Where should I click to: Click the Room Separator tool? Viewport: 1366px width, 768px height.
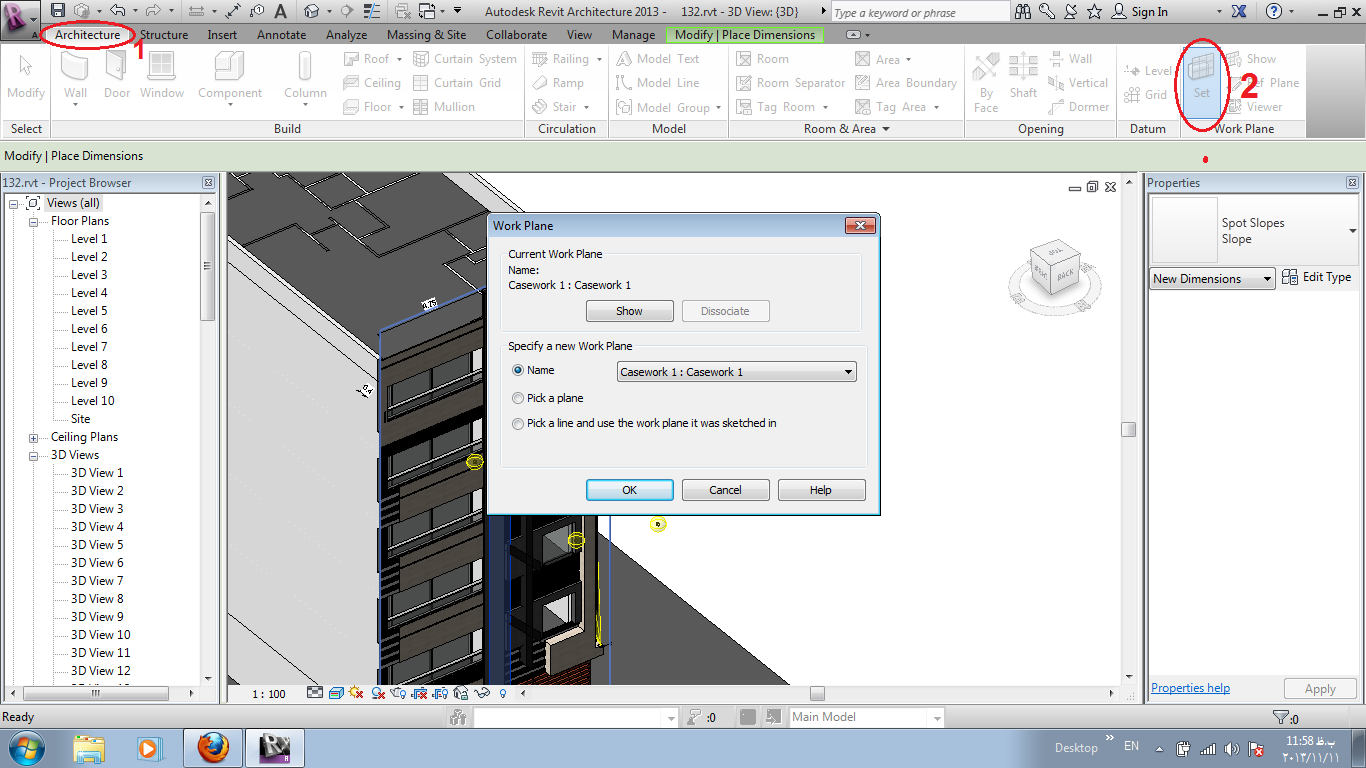[x=790, y=83]
